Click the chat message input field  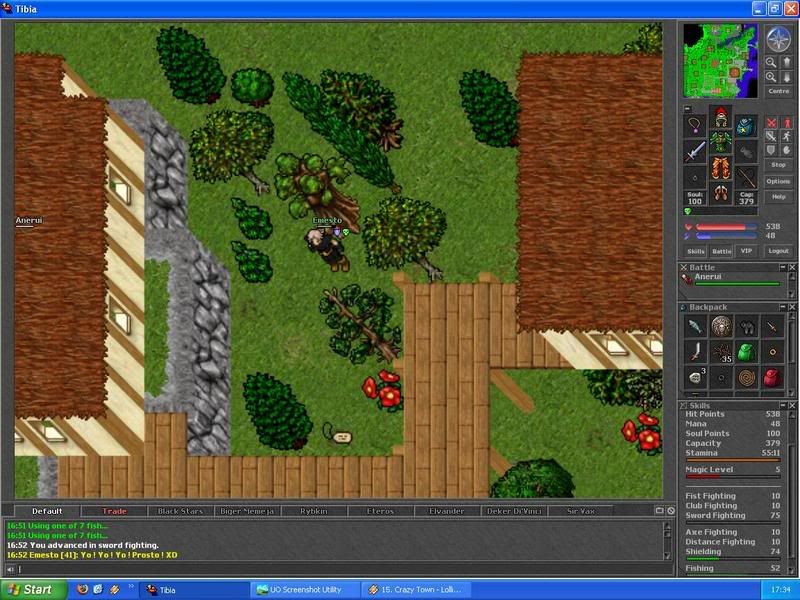coord(345,569)
